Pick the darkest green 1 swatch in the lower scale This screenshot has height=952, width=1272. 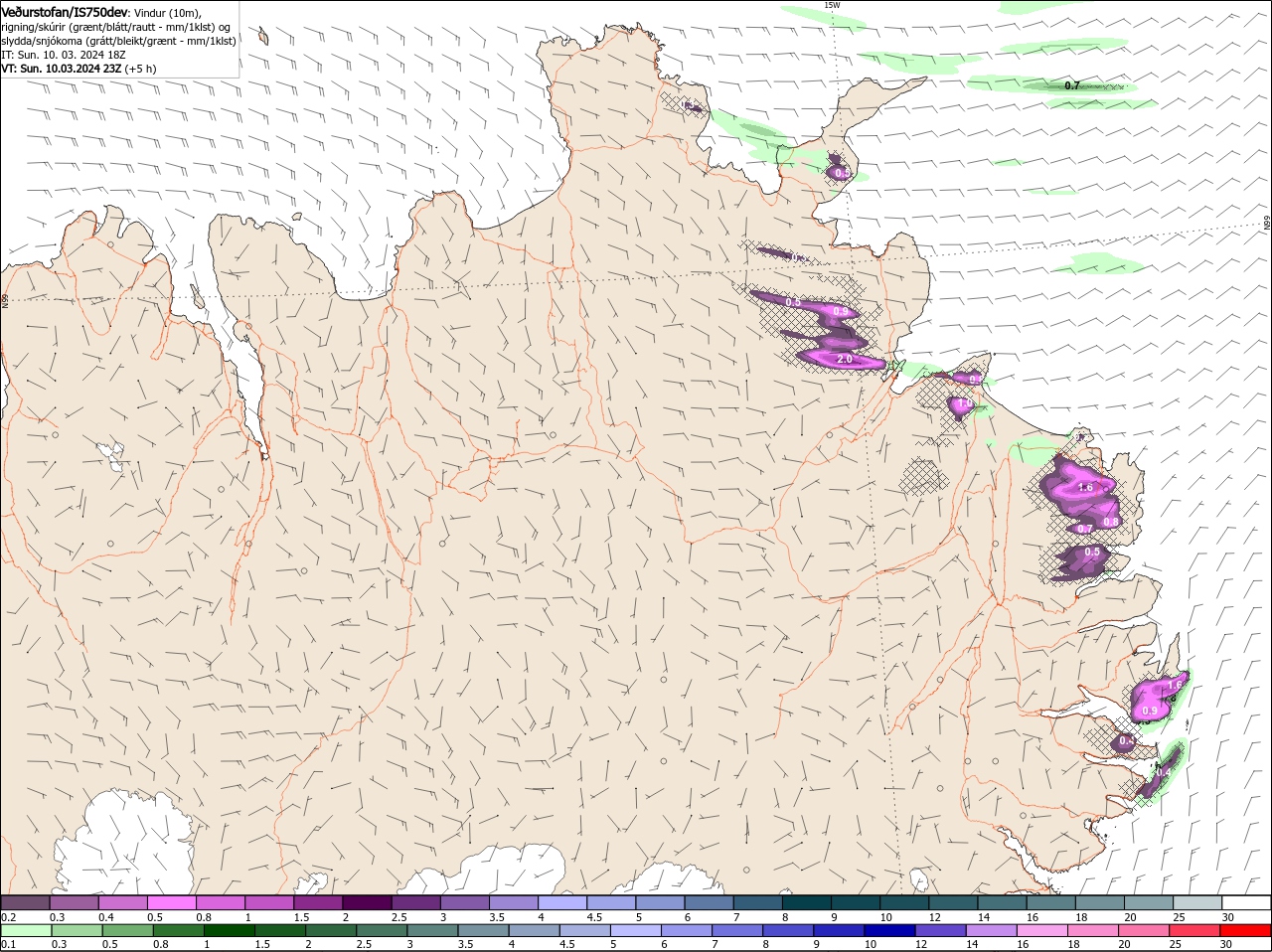(230, 930)
